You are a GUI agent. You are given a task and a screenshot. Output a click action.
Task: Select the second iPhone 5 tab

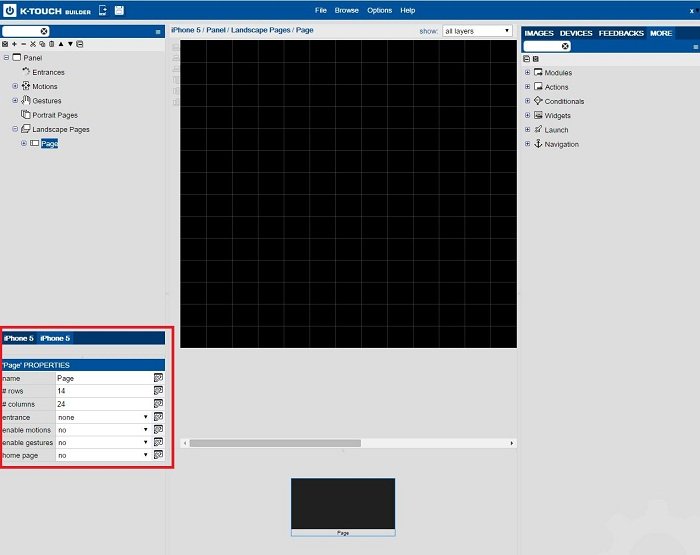(55, 338)
